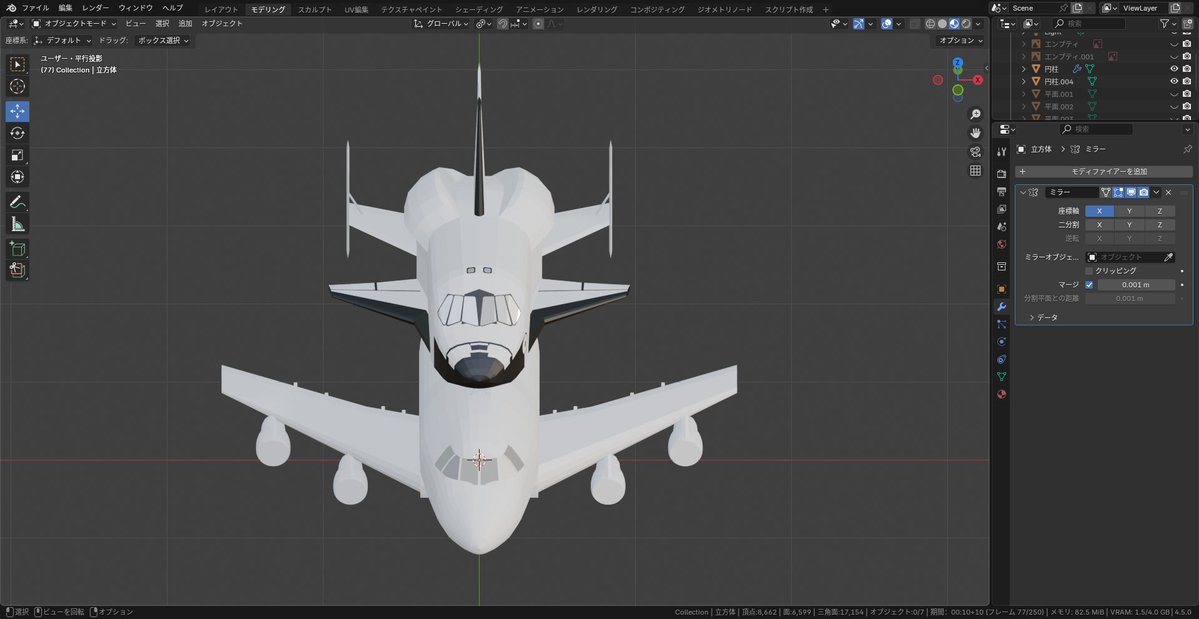This screenshot has height=619, width=1199.
Task: Pick mirror object with the eyedropper
Action: click(x=1168, y=258)
